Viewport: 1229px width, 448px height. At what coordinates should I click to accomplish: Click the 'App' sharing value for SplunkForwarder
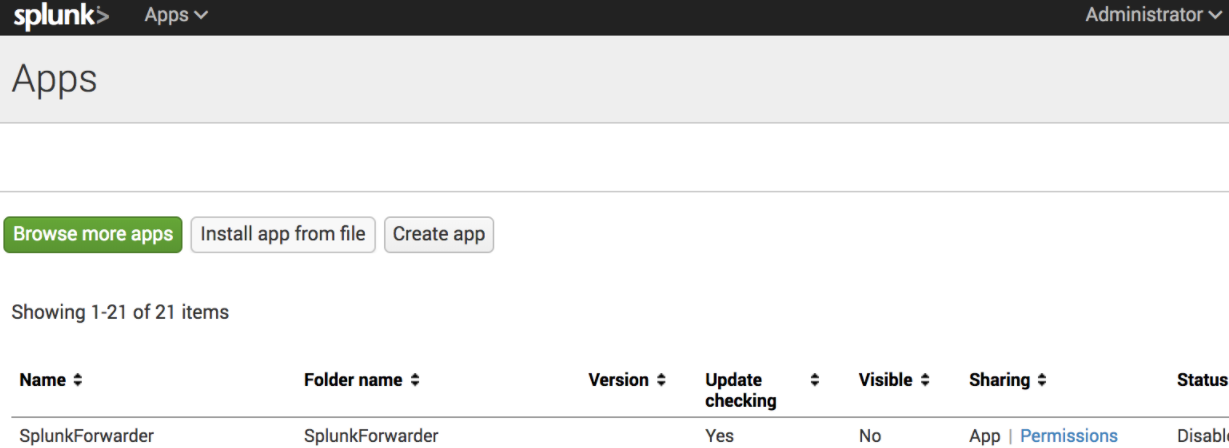985,436
